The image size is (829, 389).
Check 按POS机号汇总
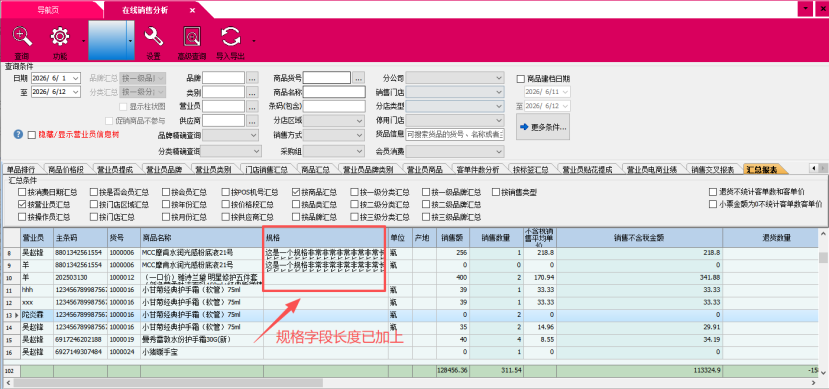point(226,192)
